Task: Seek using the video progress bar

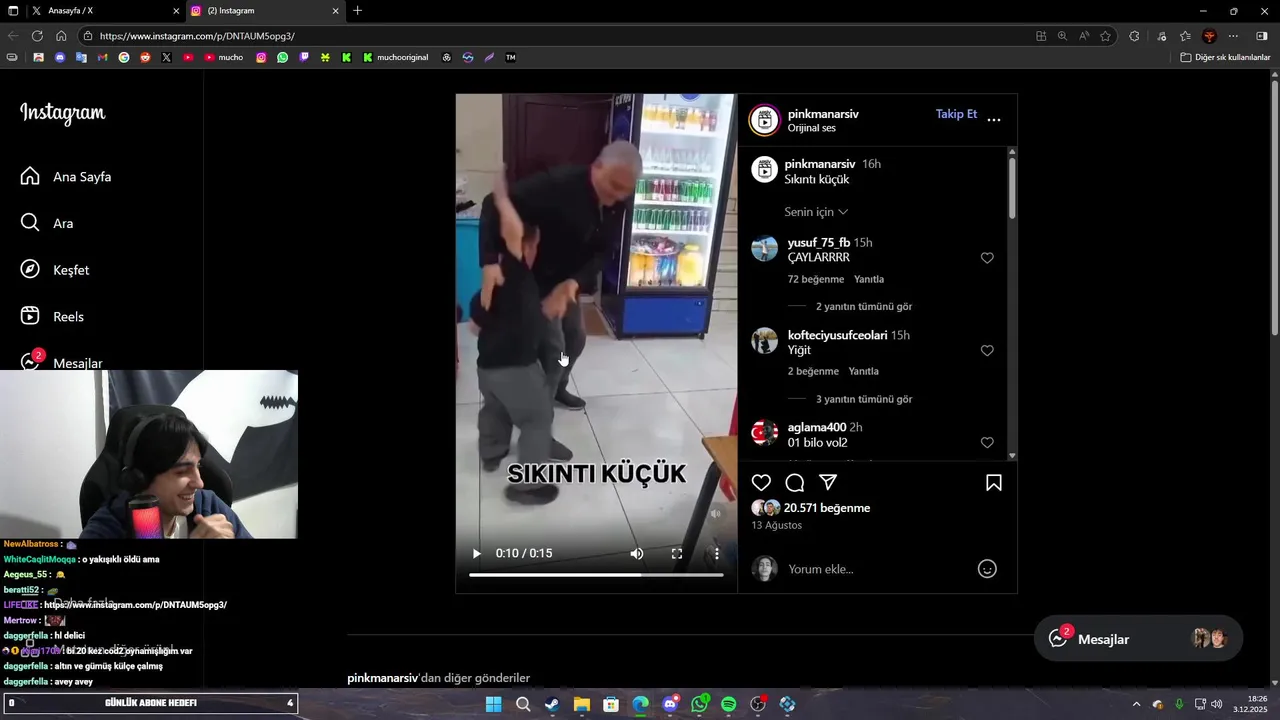Action: click(596, 575)
